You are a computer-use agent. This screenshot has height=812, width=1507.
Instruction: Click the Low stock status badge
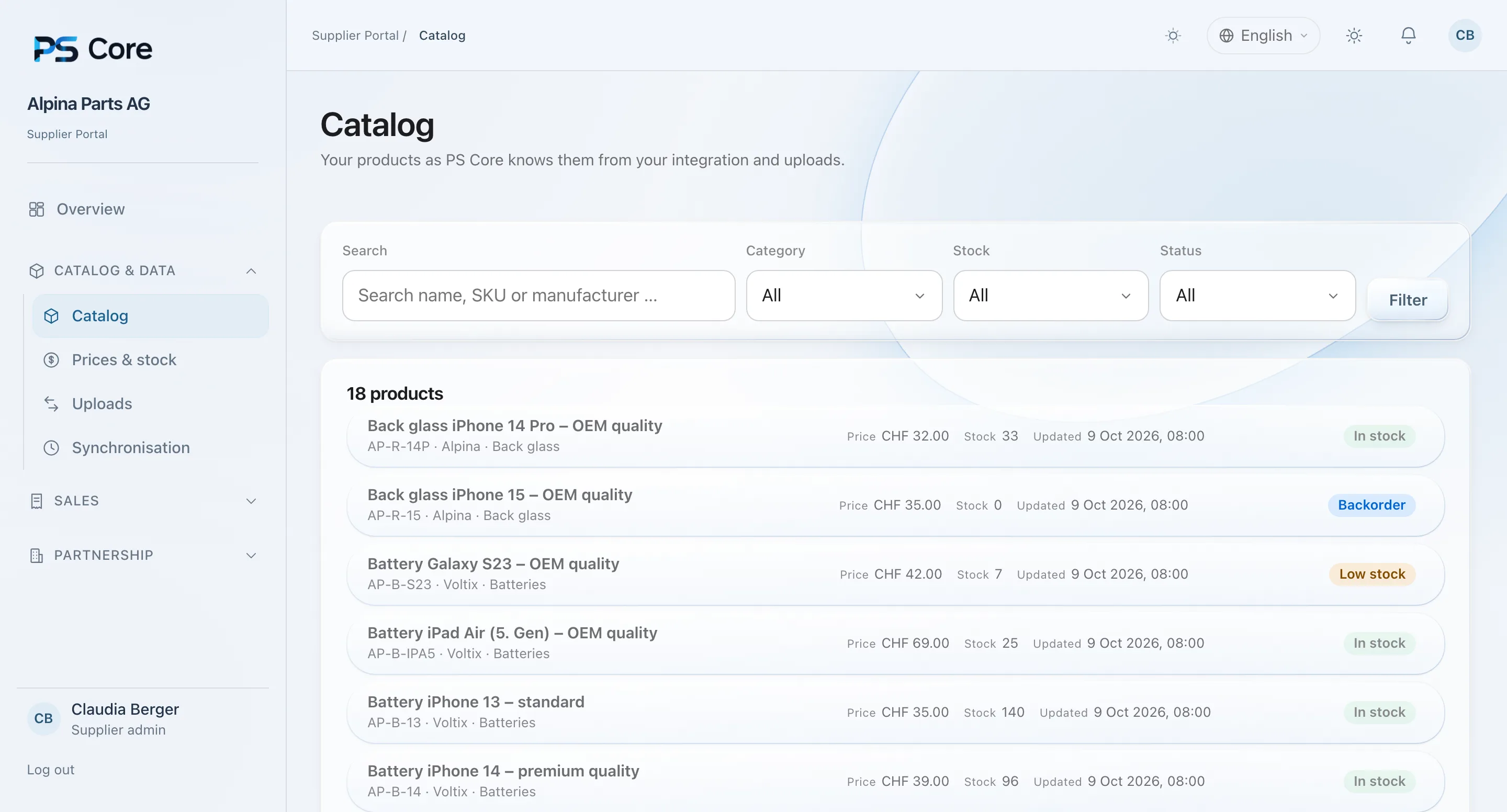(x=1372, y=574)
